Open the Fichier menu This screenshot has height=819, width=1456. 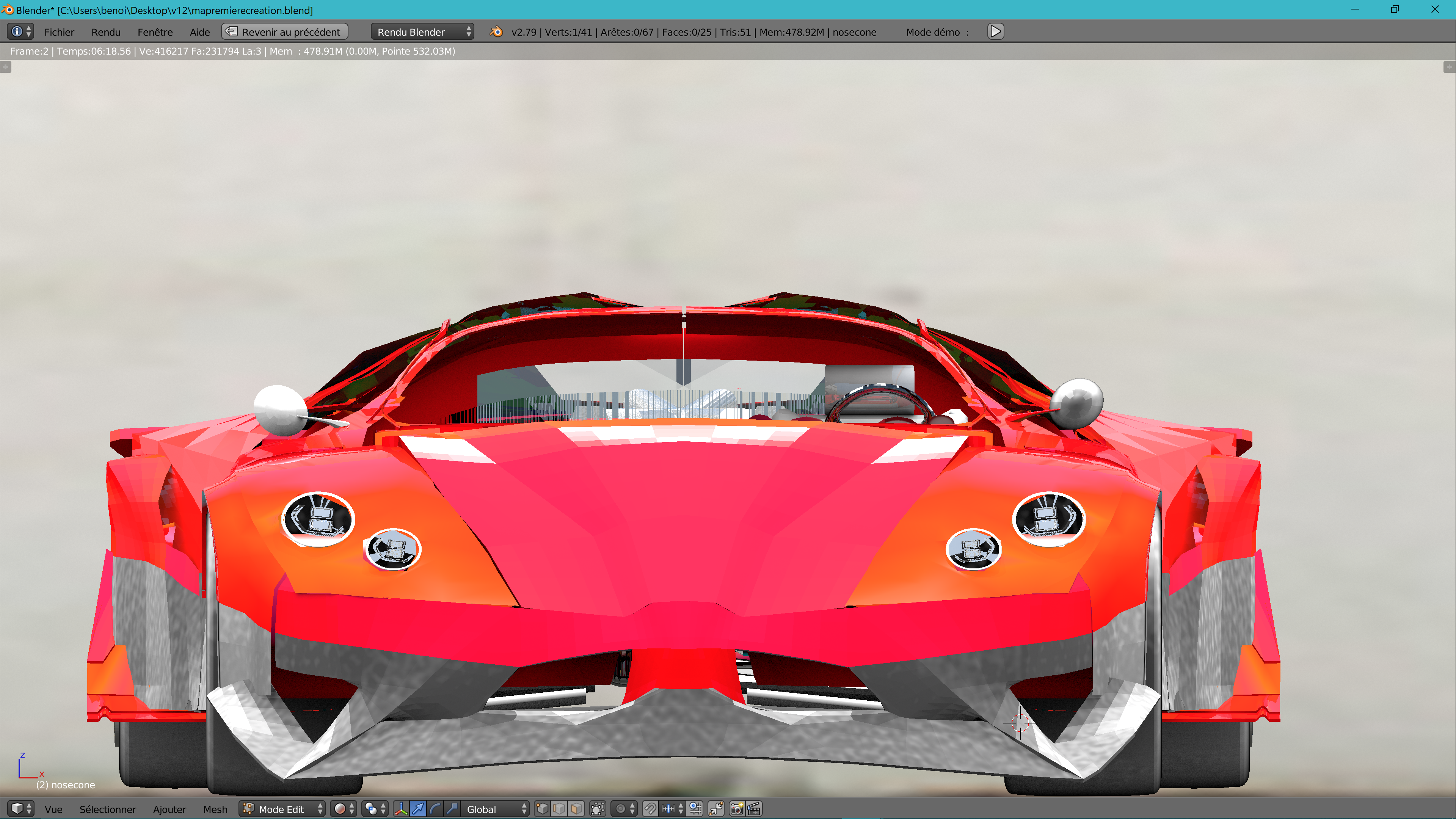point(60,32)
